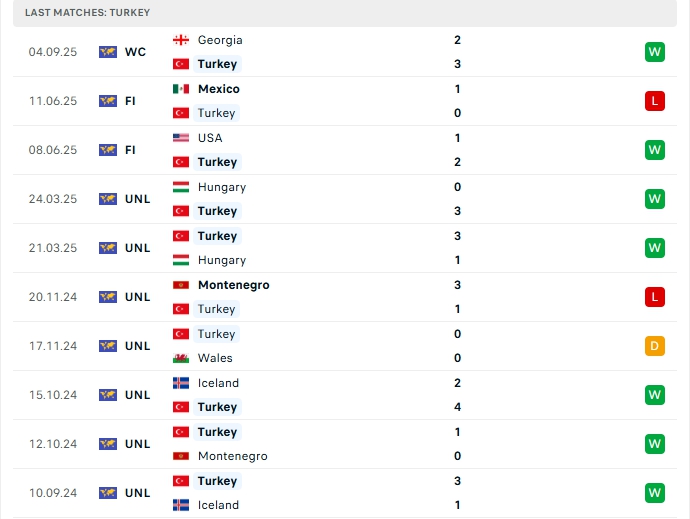Click the orange D badge for Wales match
The height and width of the screenshot is (519, 690).
[655, 346]
